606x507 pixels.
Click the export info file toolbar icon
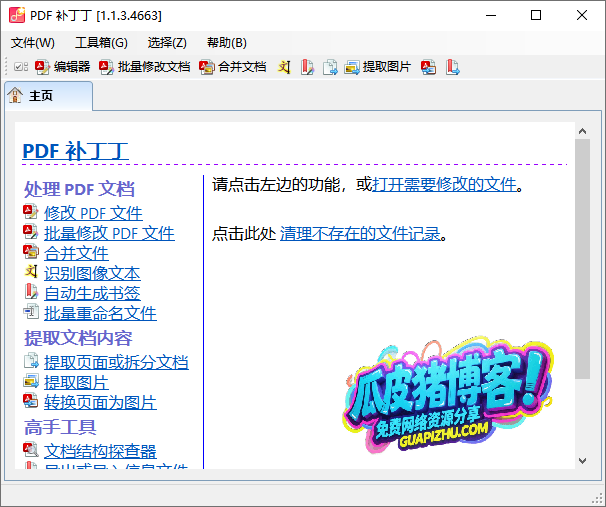point(452,67)
